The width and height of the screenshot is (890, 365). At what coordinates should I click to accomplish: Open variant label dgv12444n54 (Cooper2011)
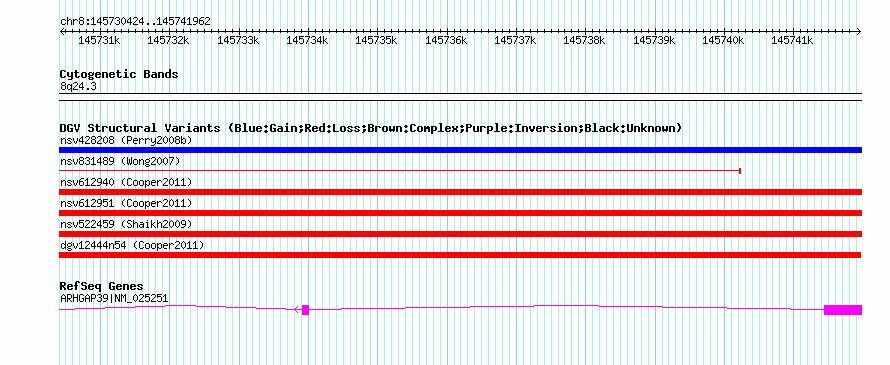click(x=132, y=245)
